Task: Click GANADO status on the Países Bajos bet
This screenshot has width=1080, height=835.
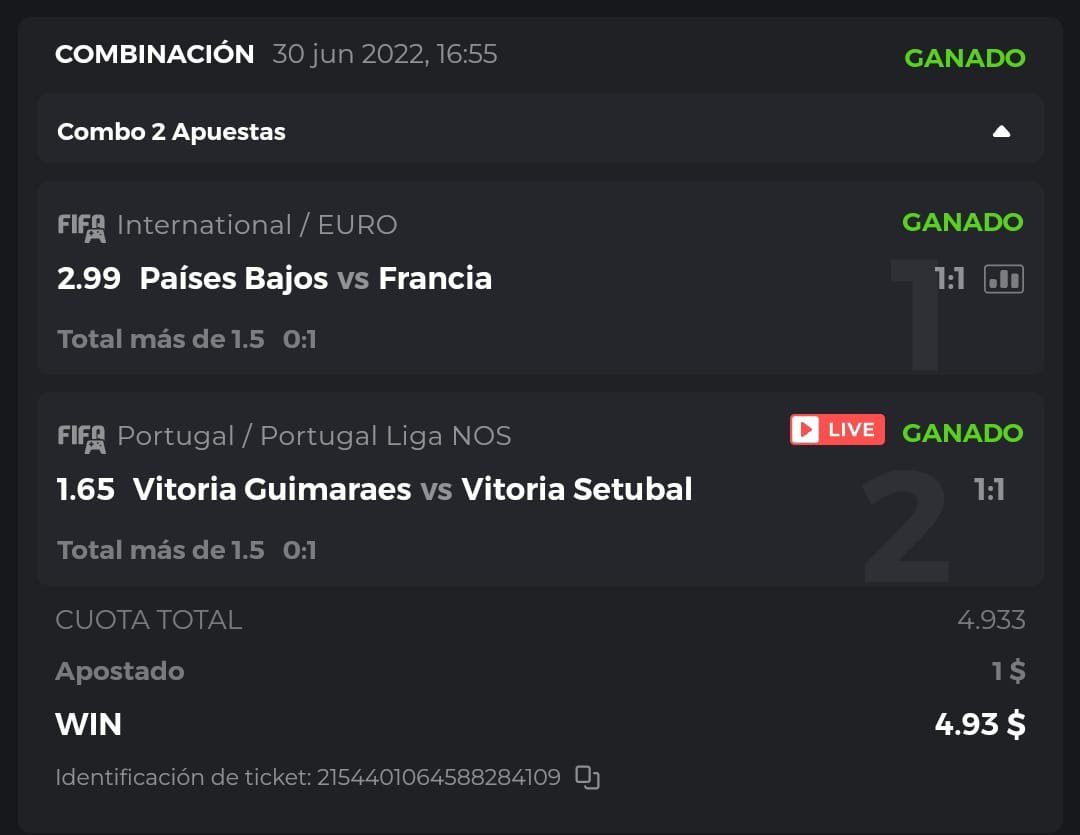Action: (962, 222)
